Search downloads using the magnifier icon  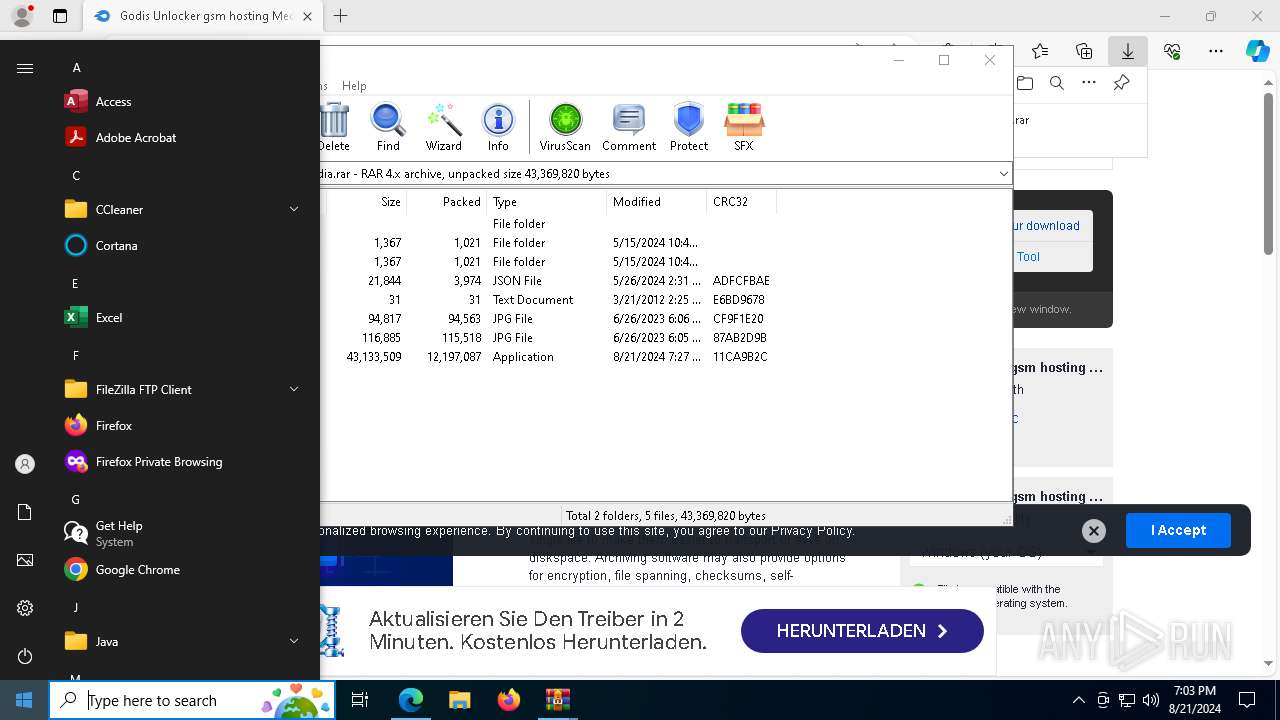(1057, 83)
